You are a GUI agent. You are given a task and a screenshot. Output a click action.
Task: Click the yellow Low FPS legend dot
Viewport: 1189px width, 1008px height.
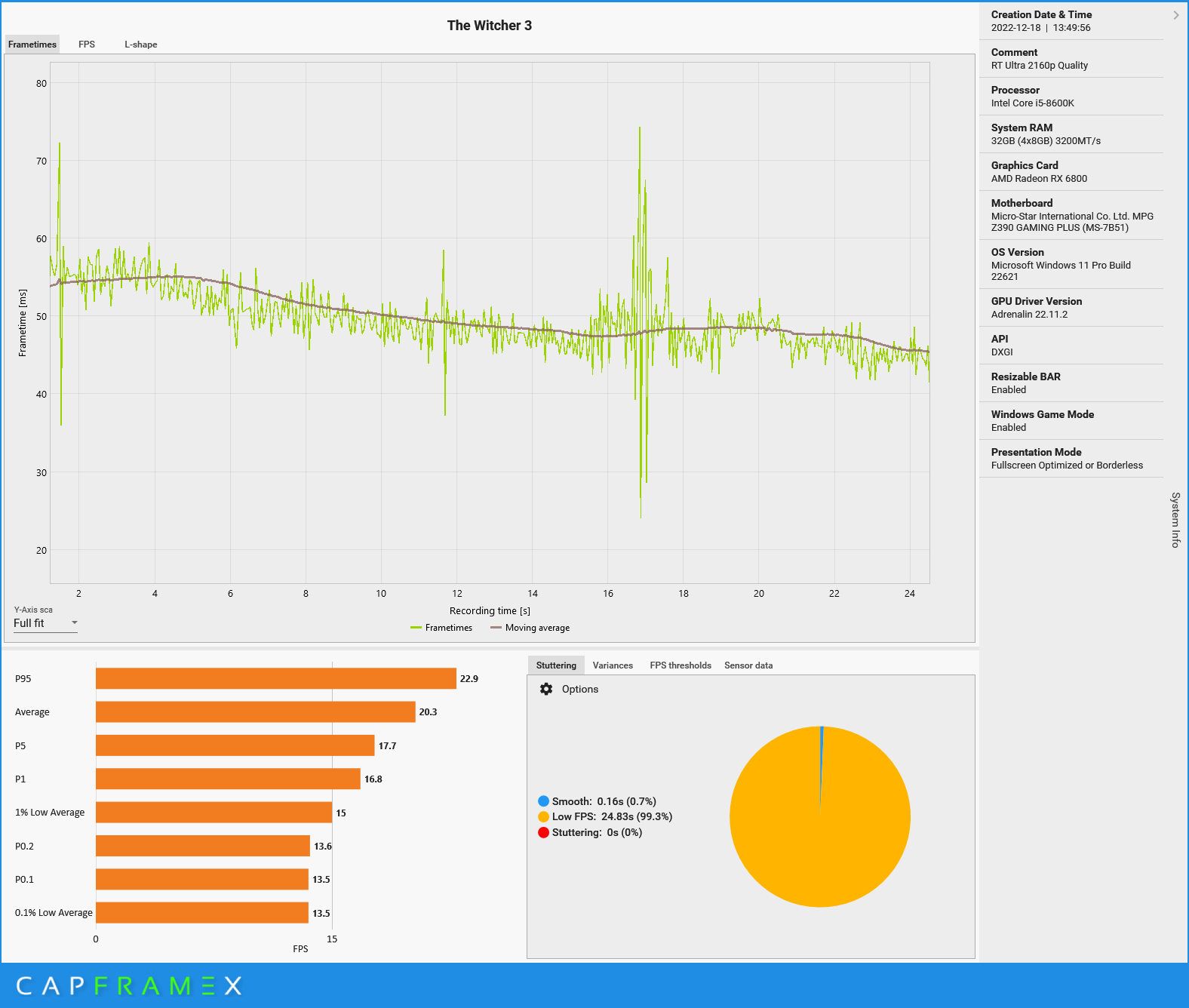click(x=543, y=816)
